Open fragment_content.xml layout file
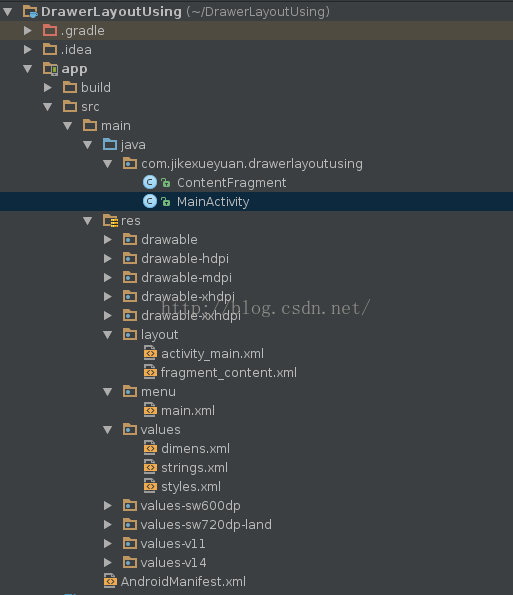This screenshot has height=595, width=513. coord(229,373)
